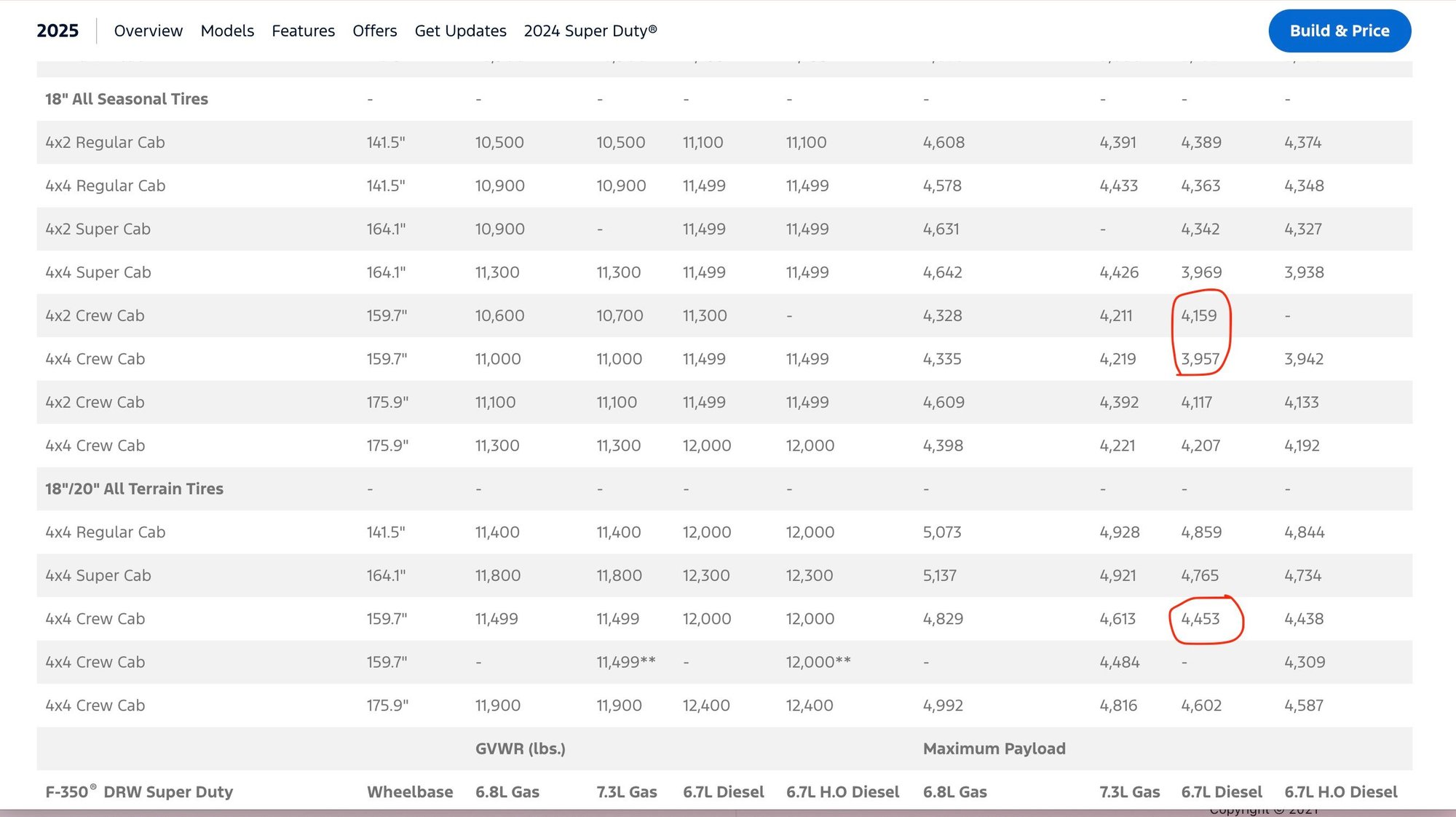Go to the Models section
The image size is (1456, 817).
(x=227, y=31)
